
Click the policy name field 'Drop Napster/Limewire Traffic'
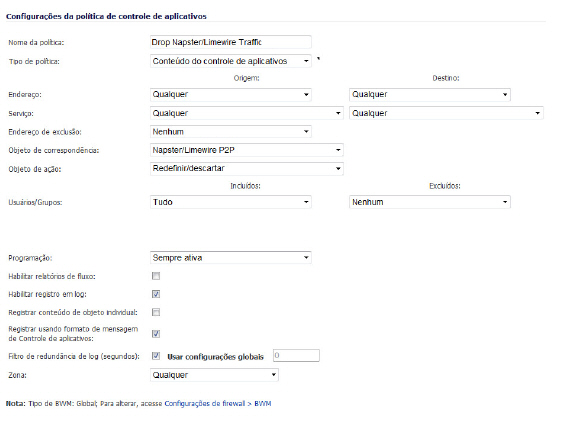tap(231, 42)
